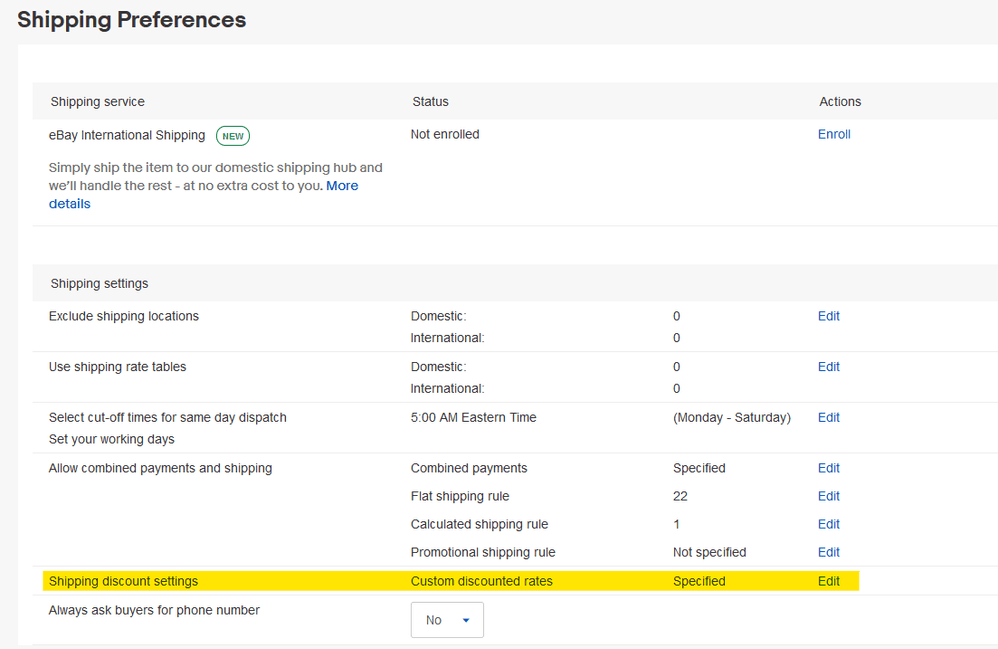Click the Promotional shipping rule label
Viewport: 998px width, 649px height.
(483, 552)
